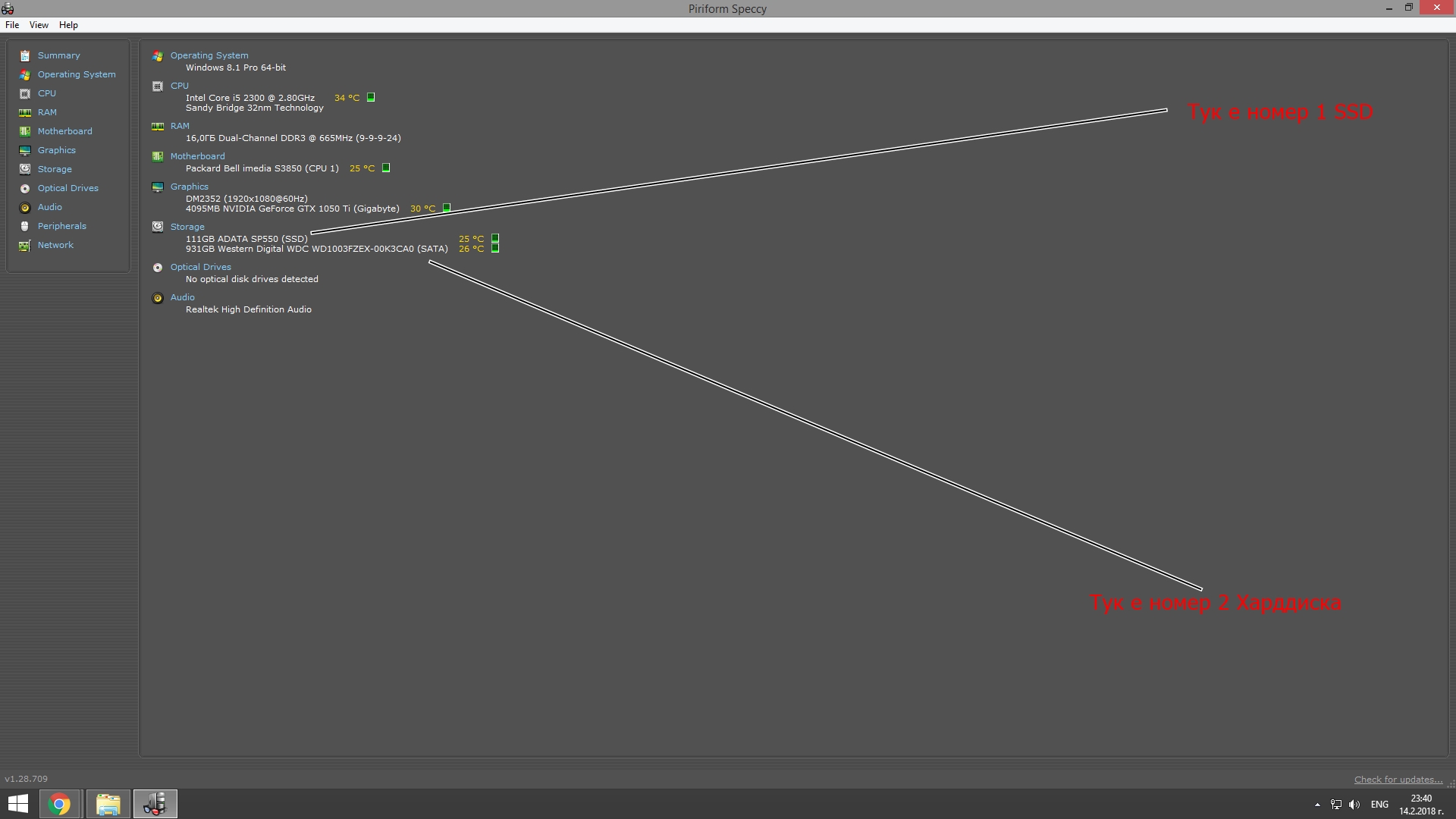Click the Optical Drives disc icon in sidebar

click(x=25, y=188)
